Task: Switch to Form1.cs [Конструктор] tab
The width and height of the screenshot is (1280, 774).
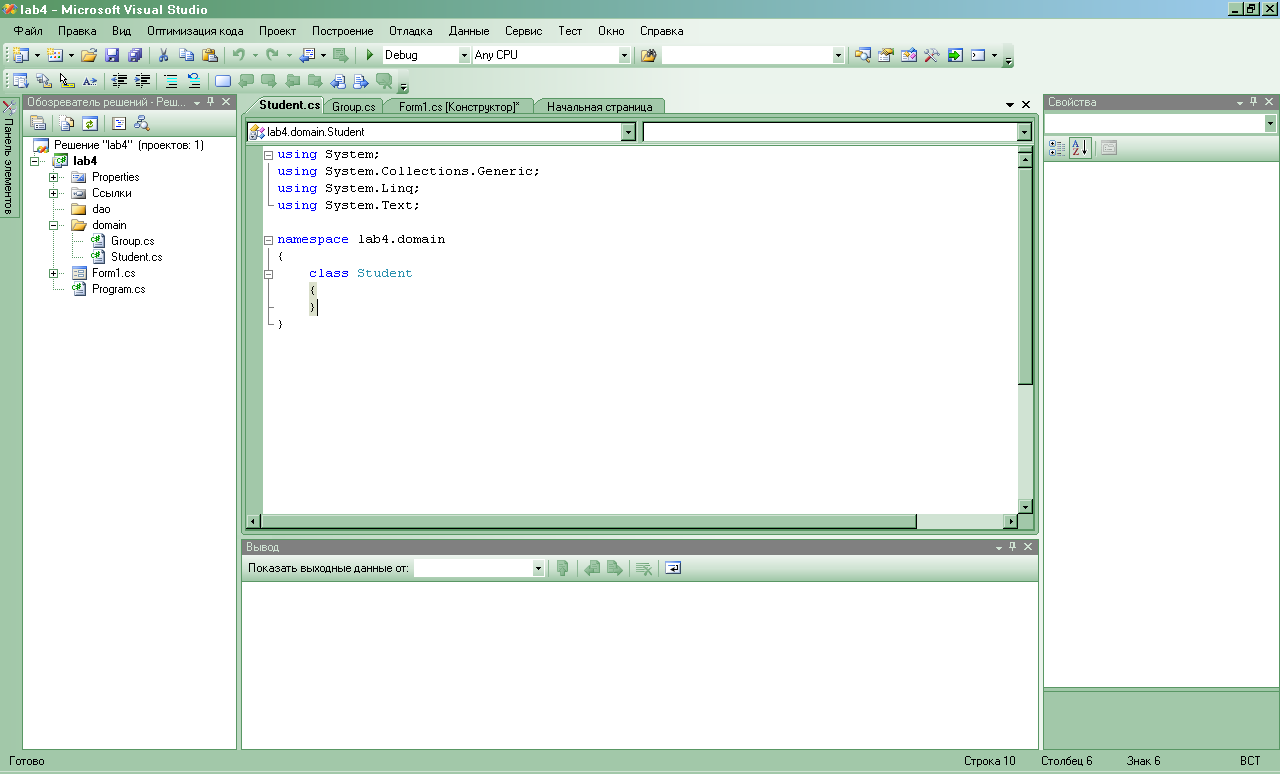Action: coord(459,106)
